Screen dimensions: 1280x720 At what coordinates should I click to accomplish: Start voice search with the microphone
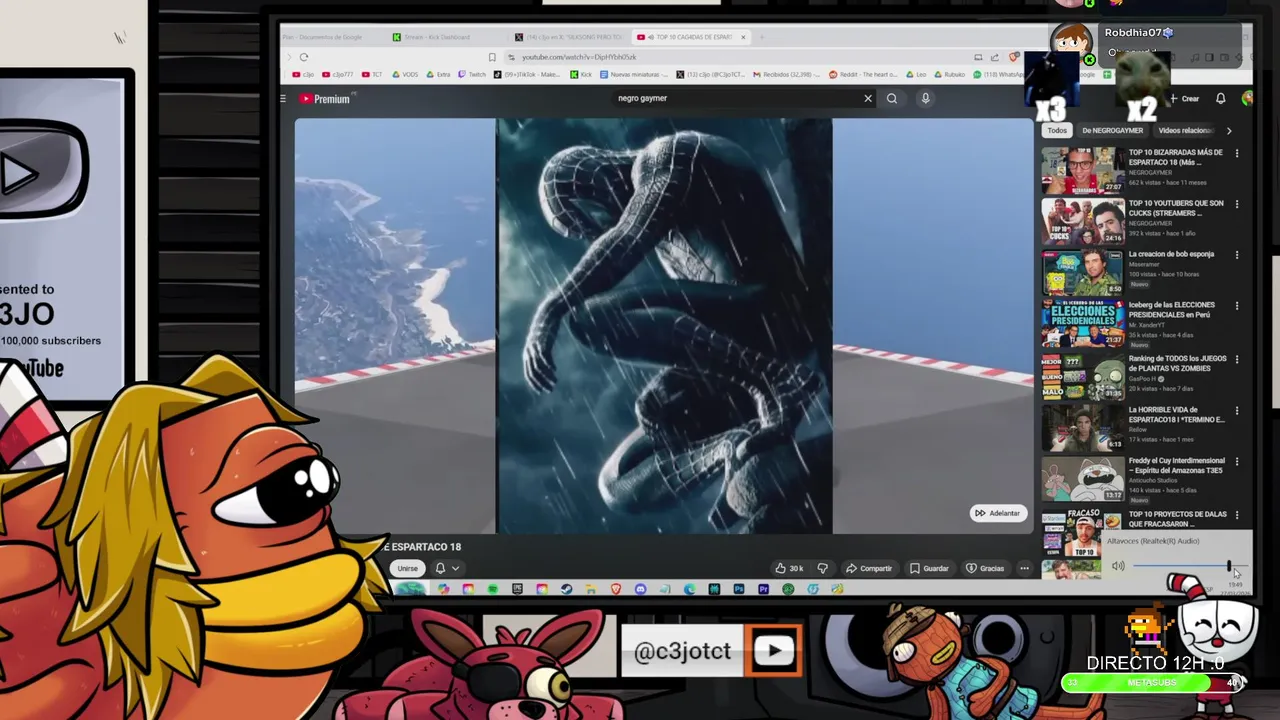[x=925, y=98]
